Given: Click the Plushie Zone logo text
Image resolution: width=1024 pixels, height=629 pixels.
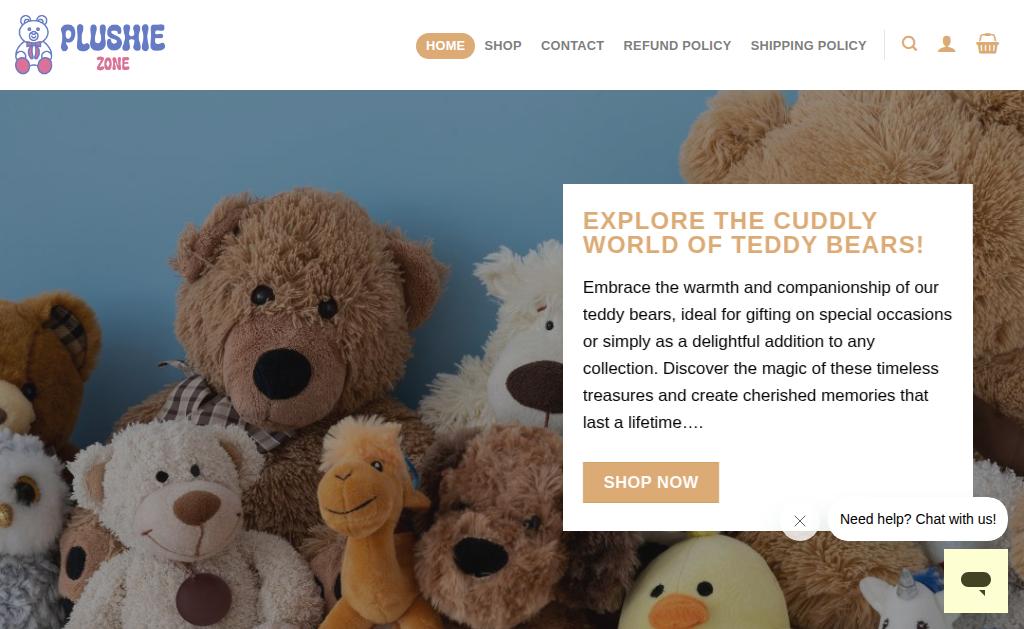Looking at the screenshot, I should [112, 46].
